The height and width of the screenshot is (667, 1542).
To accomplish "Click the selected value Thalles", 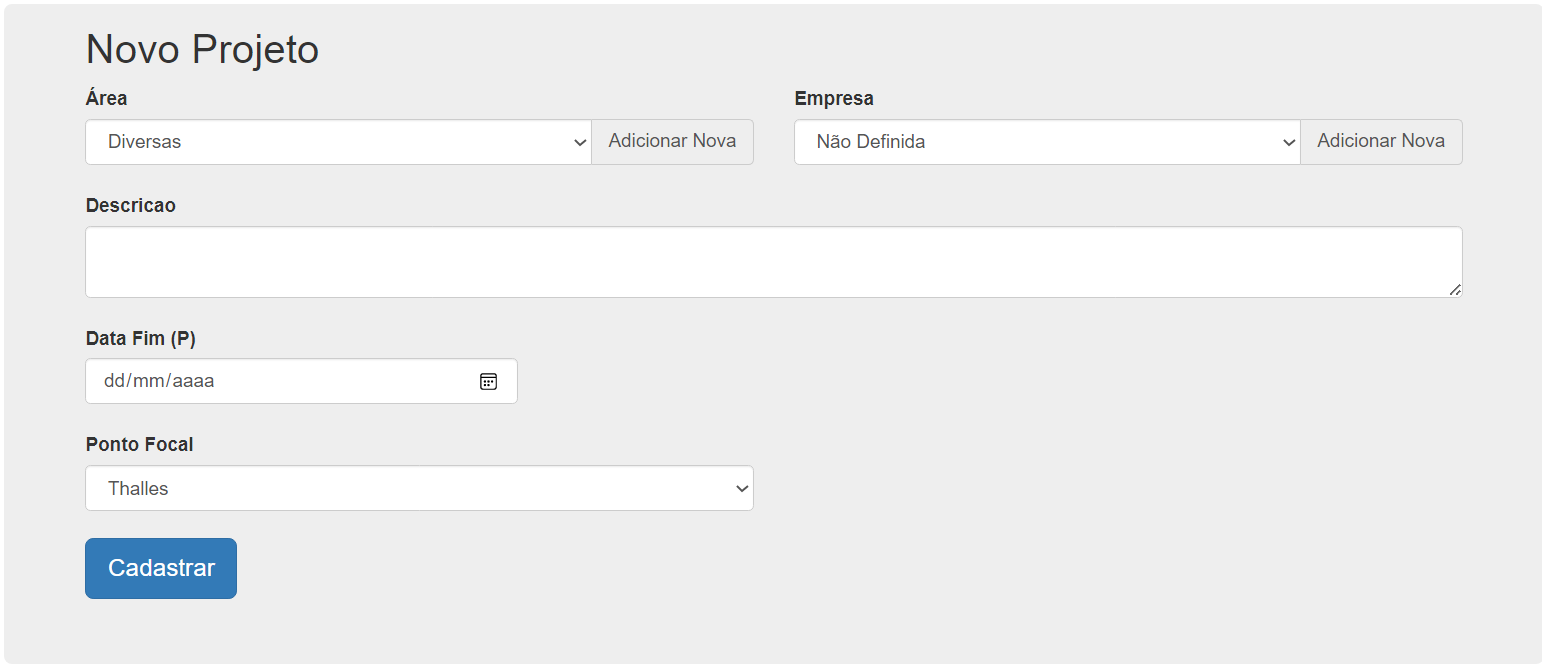I will 138,489.
